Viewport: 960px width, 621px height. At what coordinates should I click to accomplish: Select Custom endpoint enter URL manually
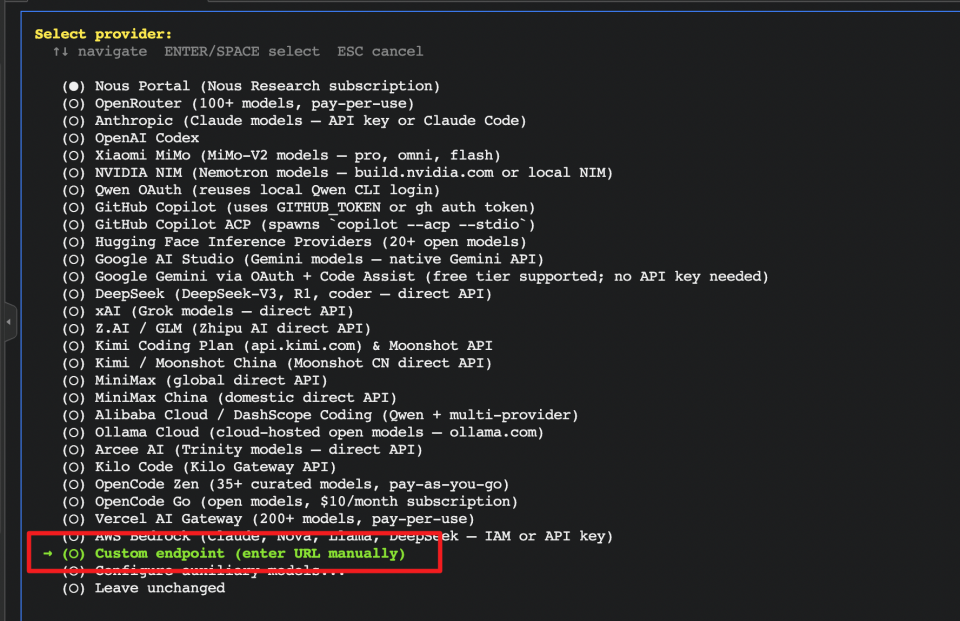click(x=234, y=554)
